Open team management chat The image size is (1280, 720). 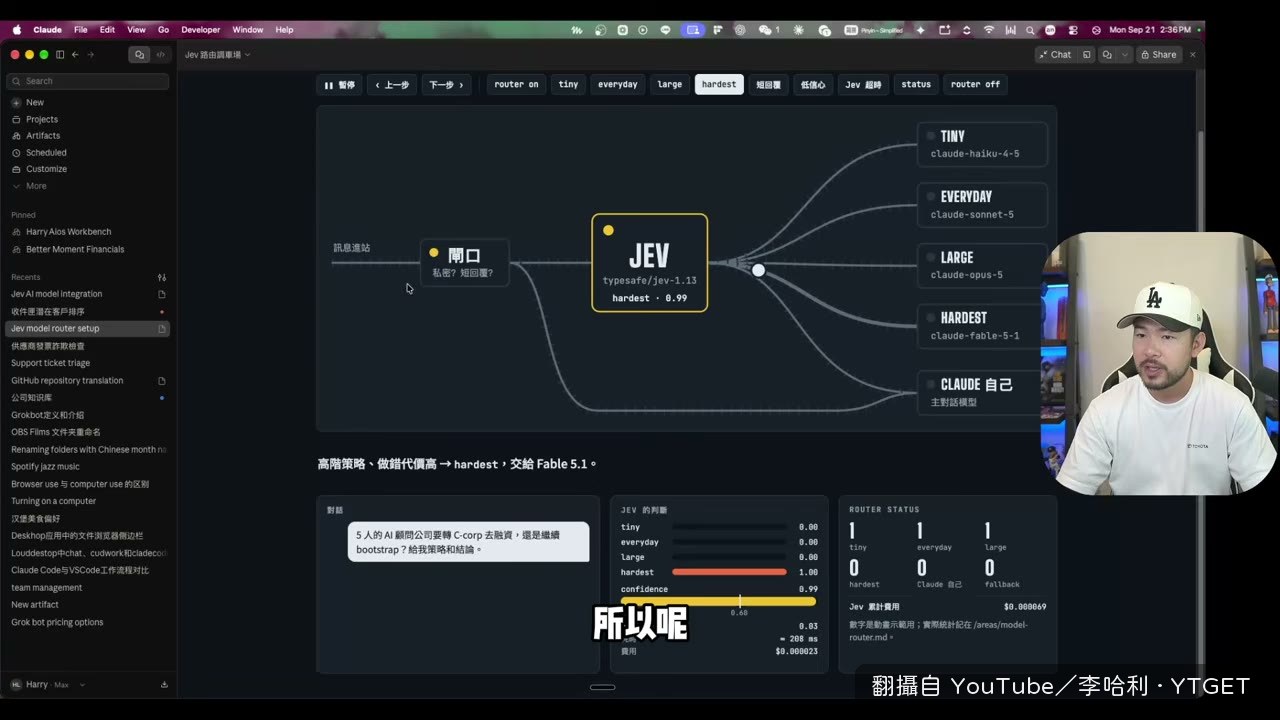[x=46, y=588]
